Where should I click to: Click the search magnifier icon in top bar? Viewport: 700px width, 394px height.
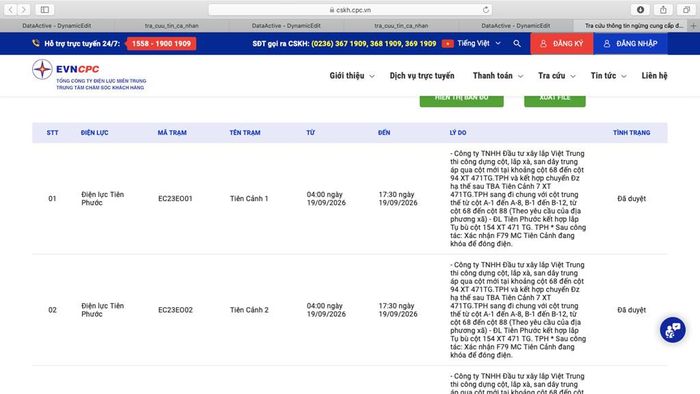(517, 44)
